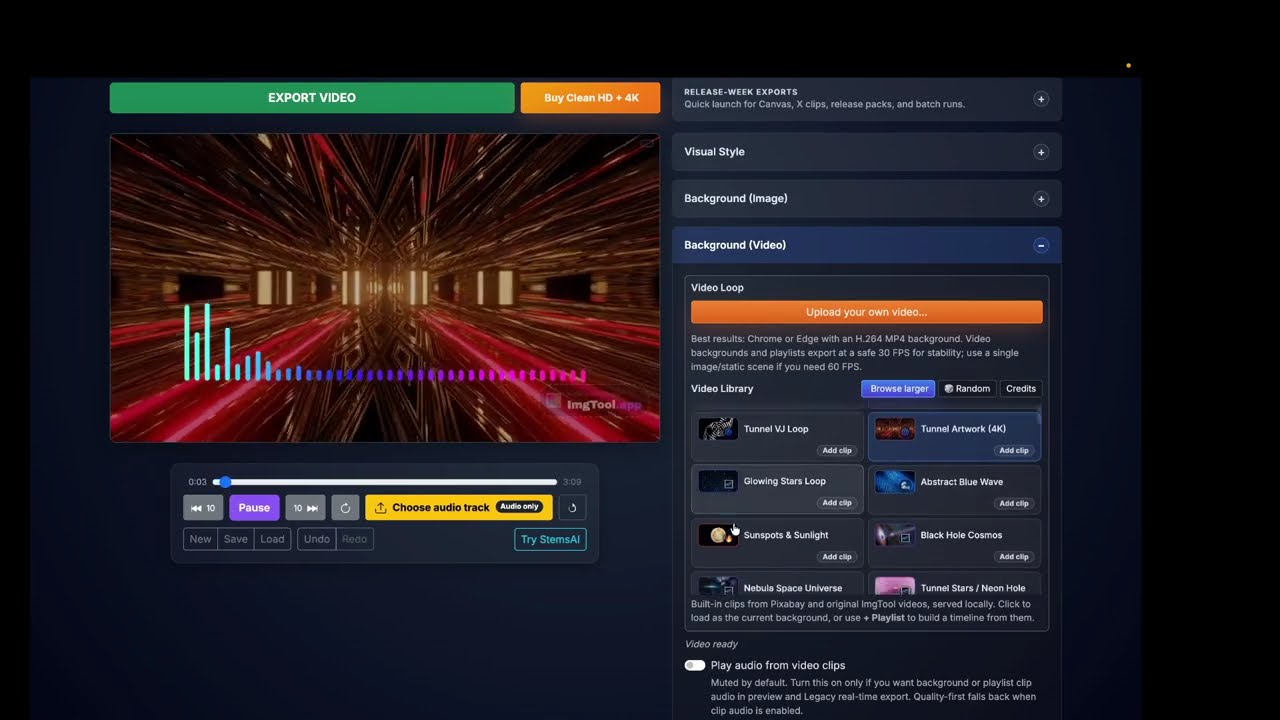Click the reset icon right of Choose audio track
The image size is (1280, 720).
(x=572, y=508)
